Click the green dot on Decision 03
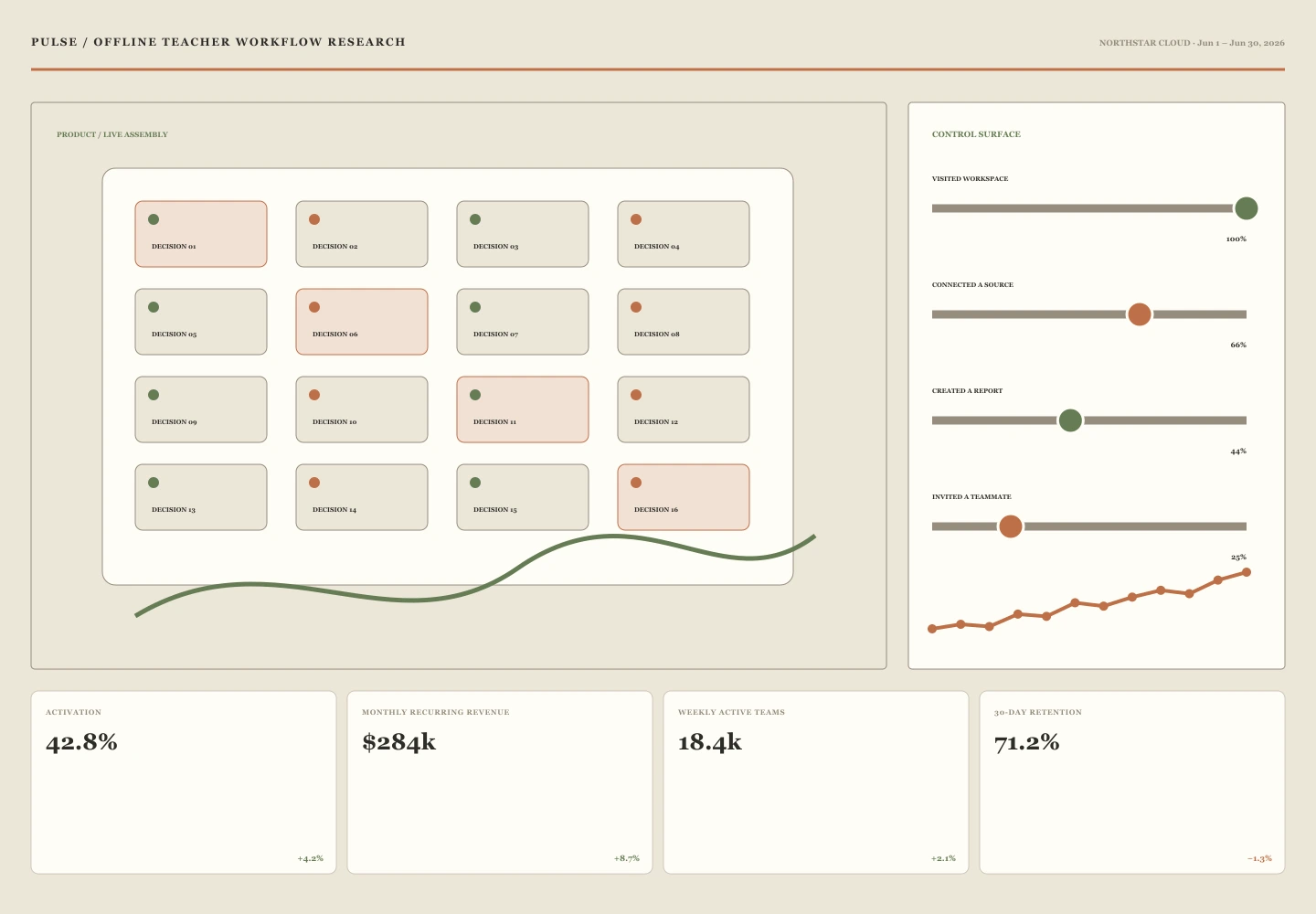This screenshot has height=914, width=1316. (475, 219)
